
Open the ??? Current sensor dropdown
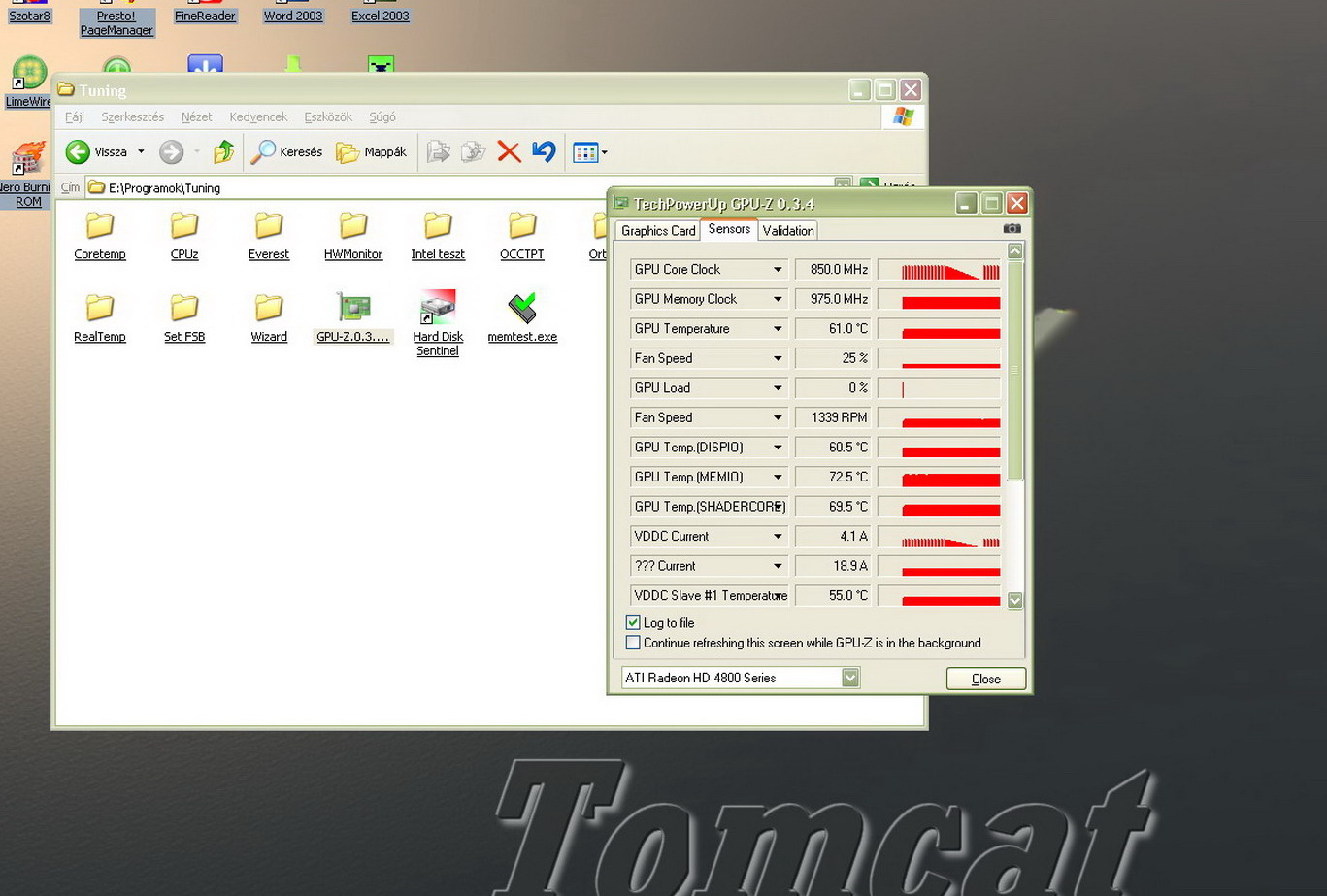777,566
